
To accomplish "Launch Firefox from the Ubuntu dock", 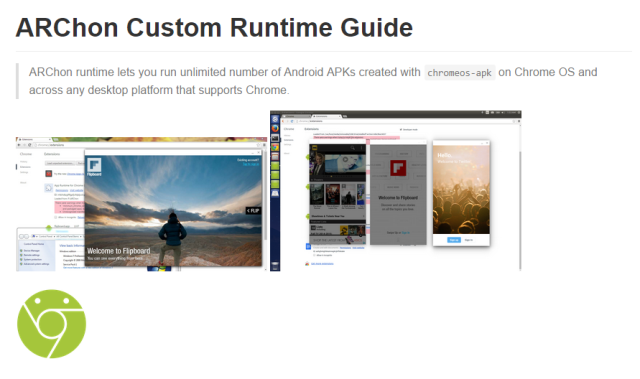I will [275, 129].
